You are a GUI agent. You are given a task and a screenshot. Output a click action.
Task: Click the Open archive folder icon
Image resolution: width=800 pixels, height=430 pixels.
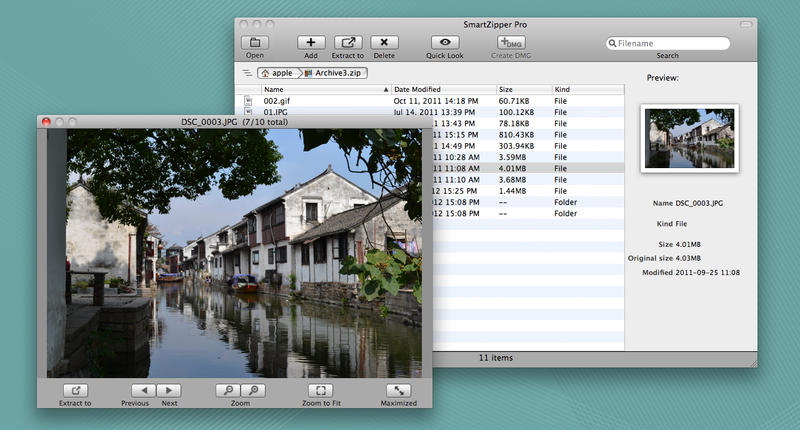point(255,43)
